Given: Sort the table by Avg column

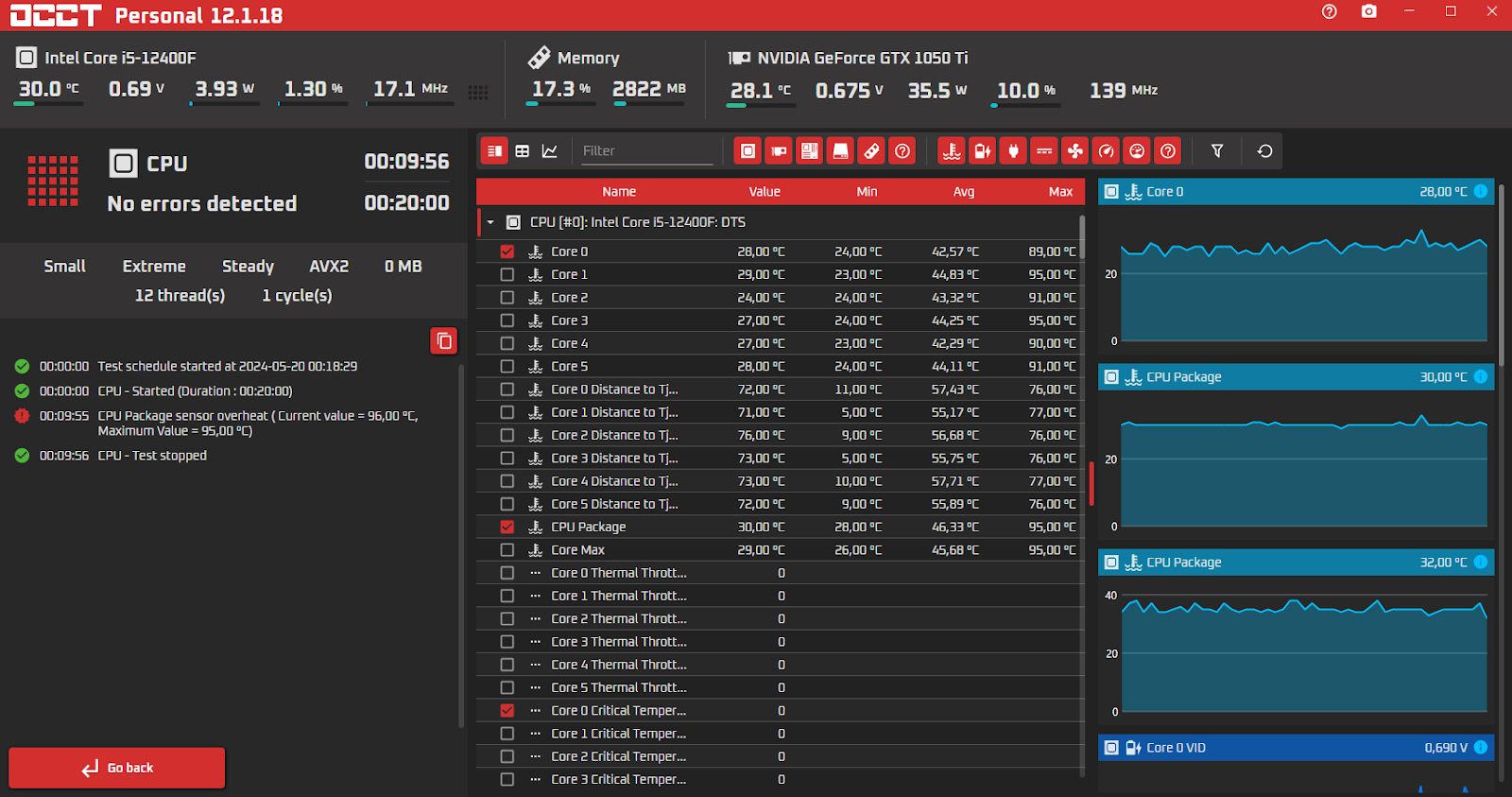Looking at the screenshot, I should pos(963,191).
